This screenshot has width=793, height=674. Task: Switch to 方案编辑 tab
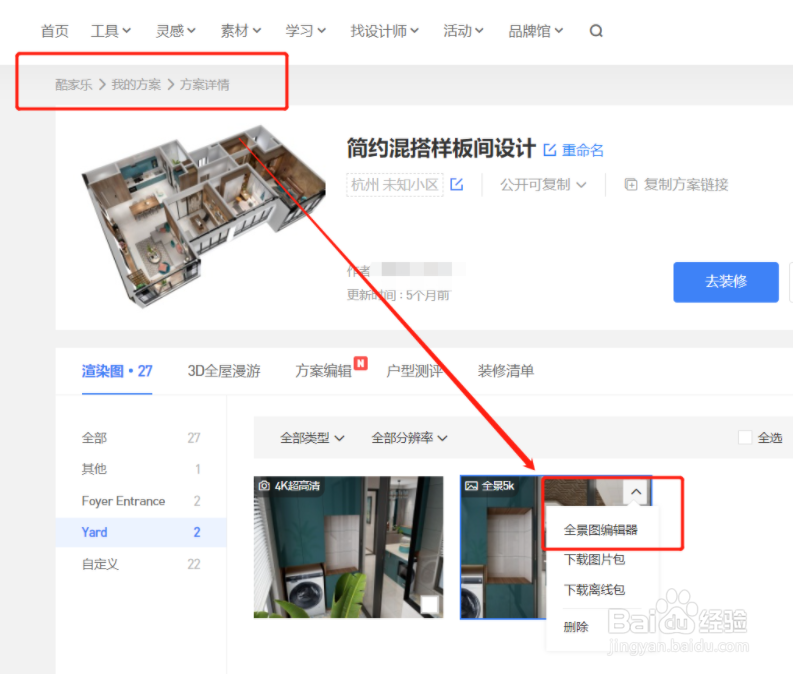click(324, 371)
